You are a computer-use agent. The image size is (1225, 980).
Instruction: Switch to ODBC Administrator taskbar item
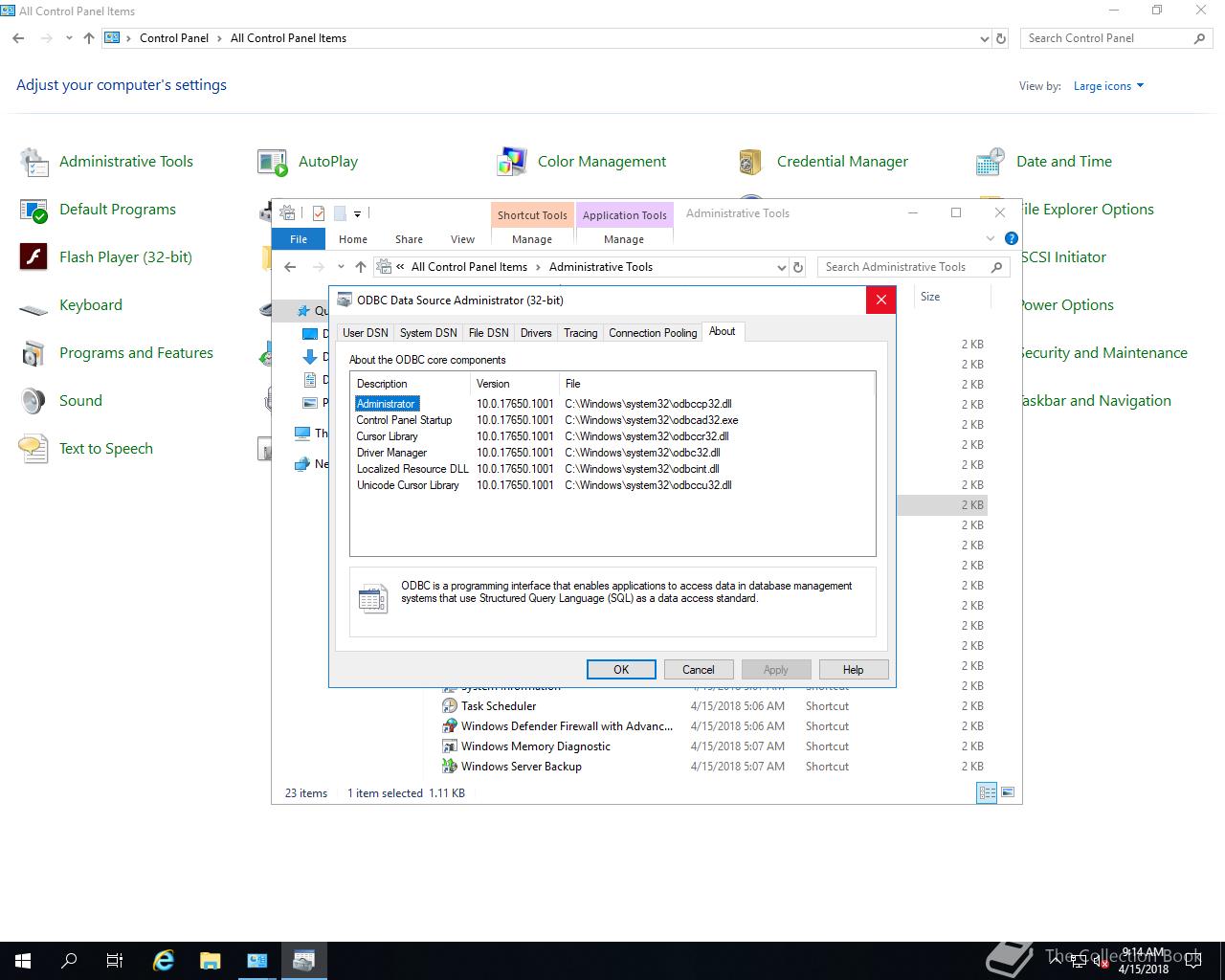coord(303,961)
